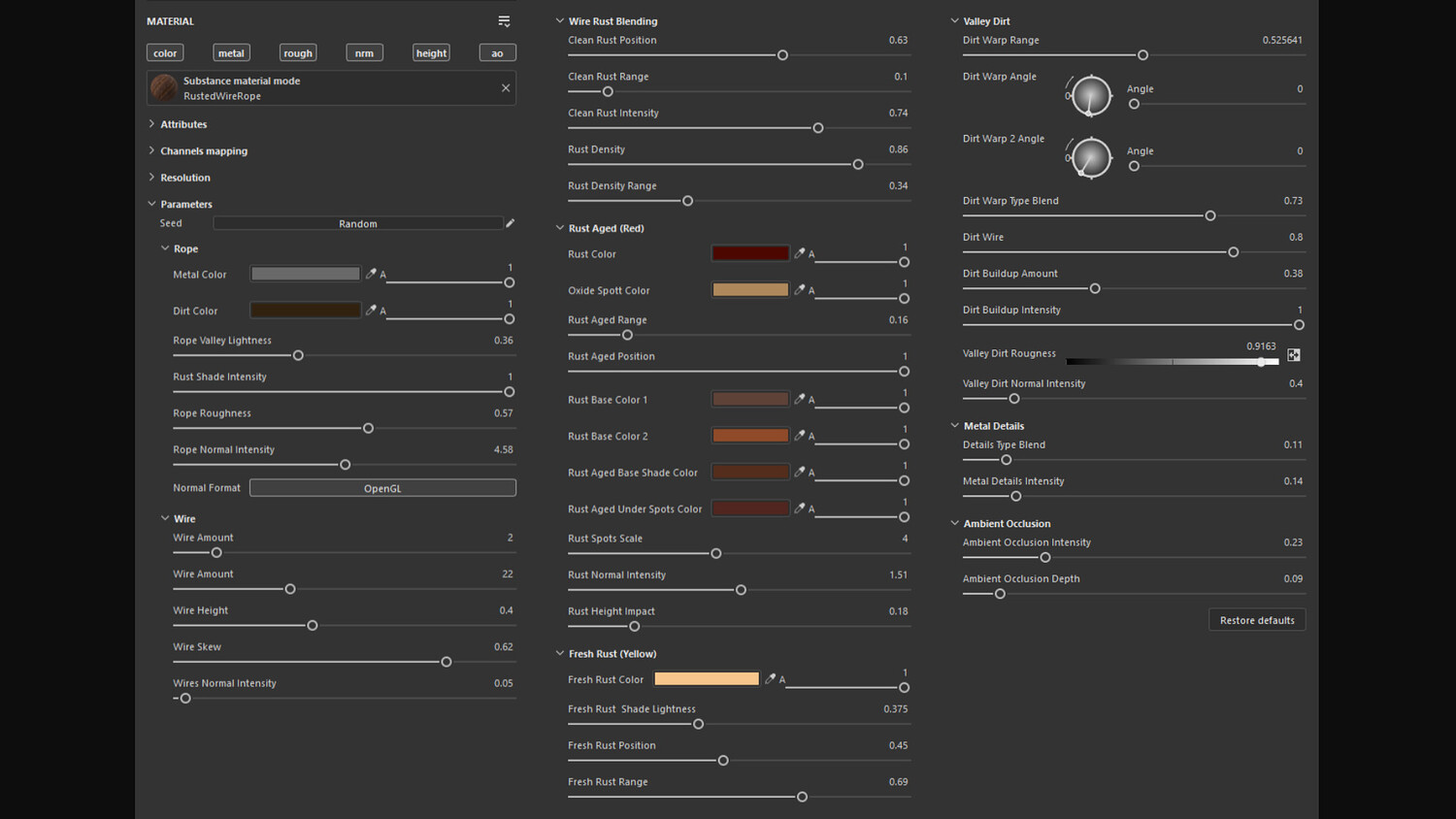Click the Random seed button
Image resolution: width=1456 pixels, height=819 pixels.
(358, 223)
